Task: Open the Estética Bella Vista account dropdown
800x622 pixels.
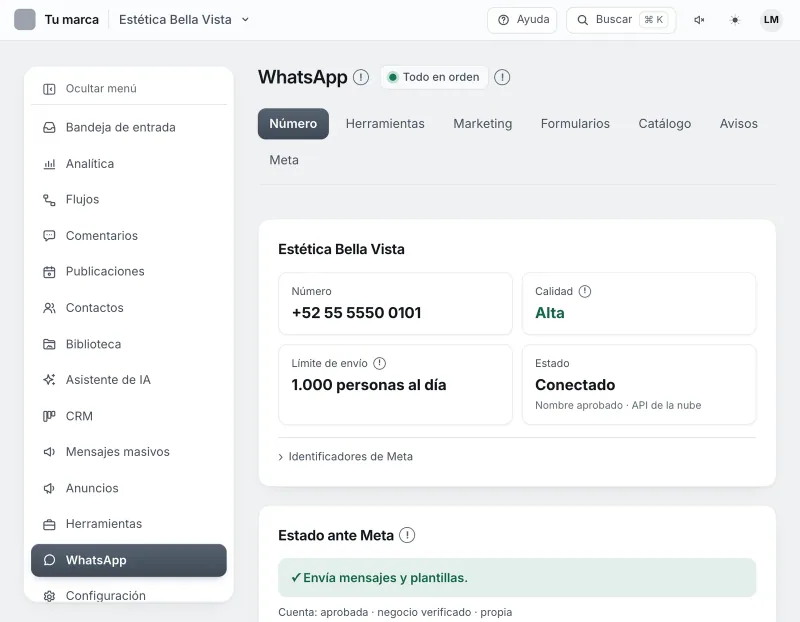Action: [184, 19]
